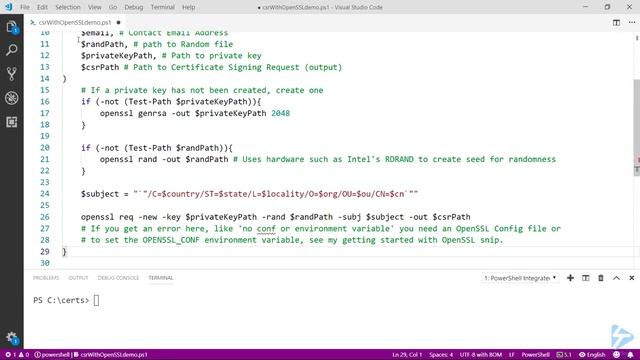Screen dimensions: 640x360
Task: Open the Debug view icon
Action: click(11, 98)
